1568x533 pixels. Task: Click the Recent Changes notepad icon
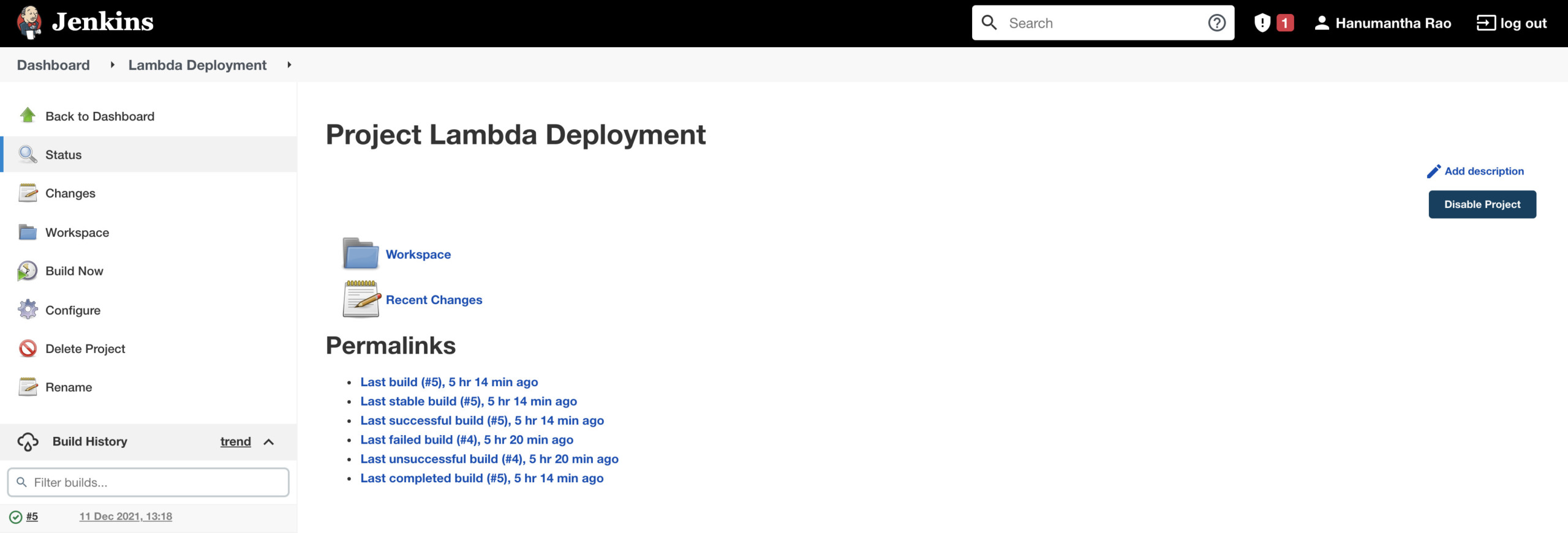361,299
